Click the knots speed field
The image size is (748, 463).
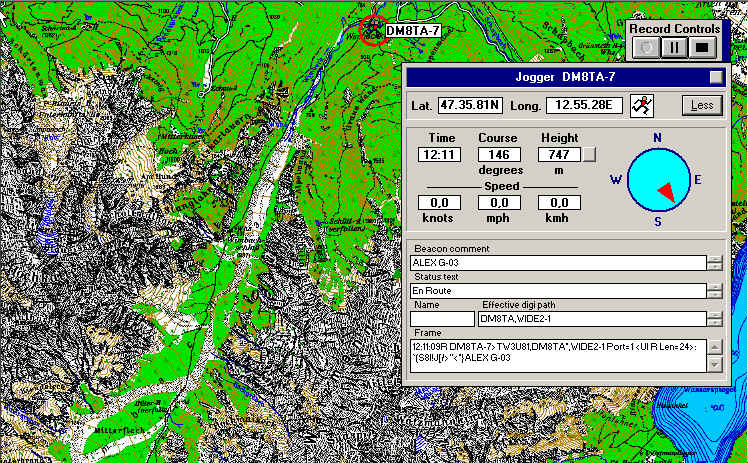(x=439, y=203)
